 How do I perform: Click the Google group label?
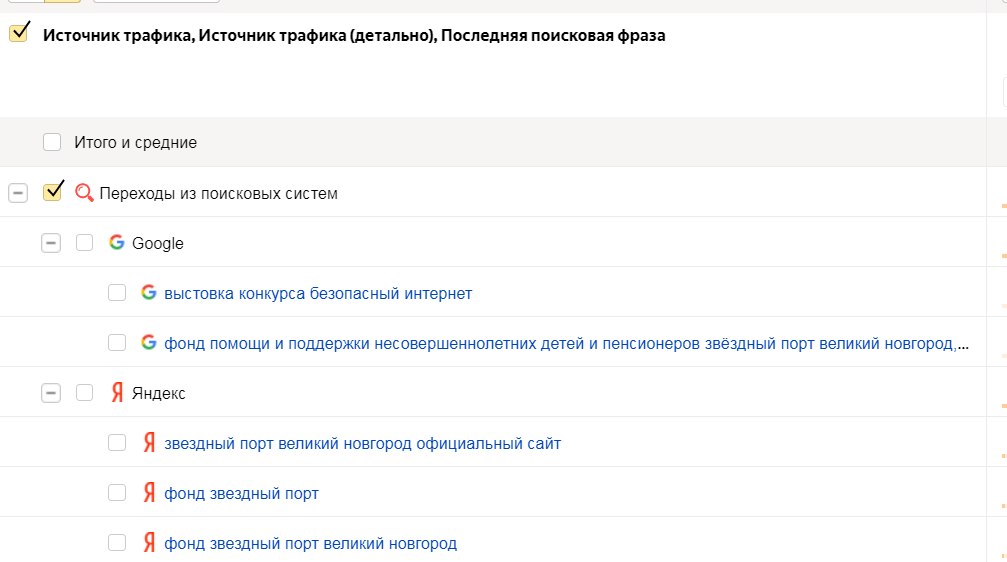click(158, 243)
